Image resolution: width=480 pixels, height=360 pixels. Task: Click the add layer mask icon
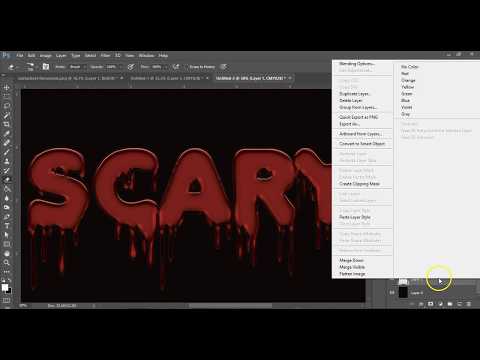coord(431,304)
